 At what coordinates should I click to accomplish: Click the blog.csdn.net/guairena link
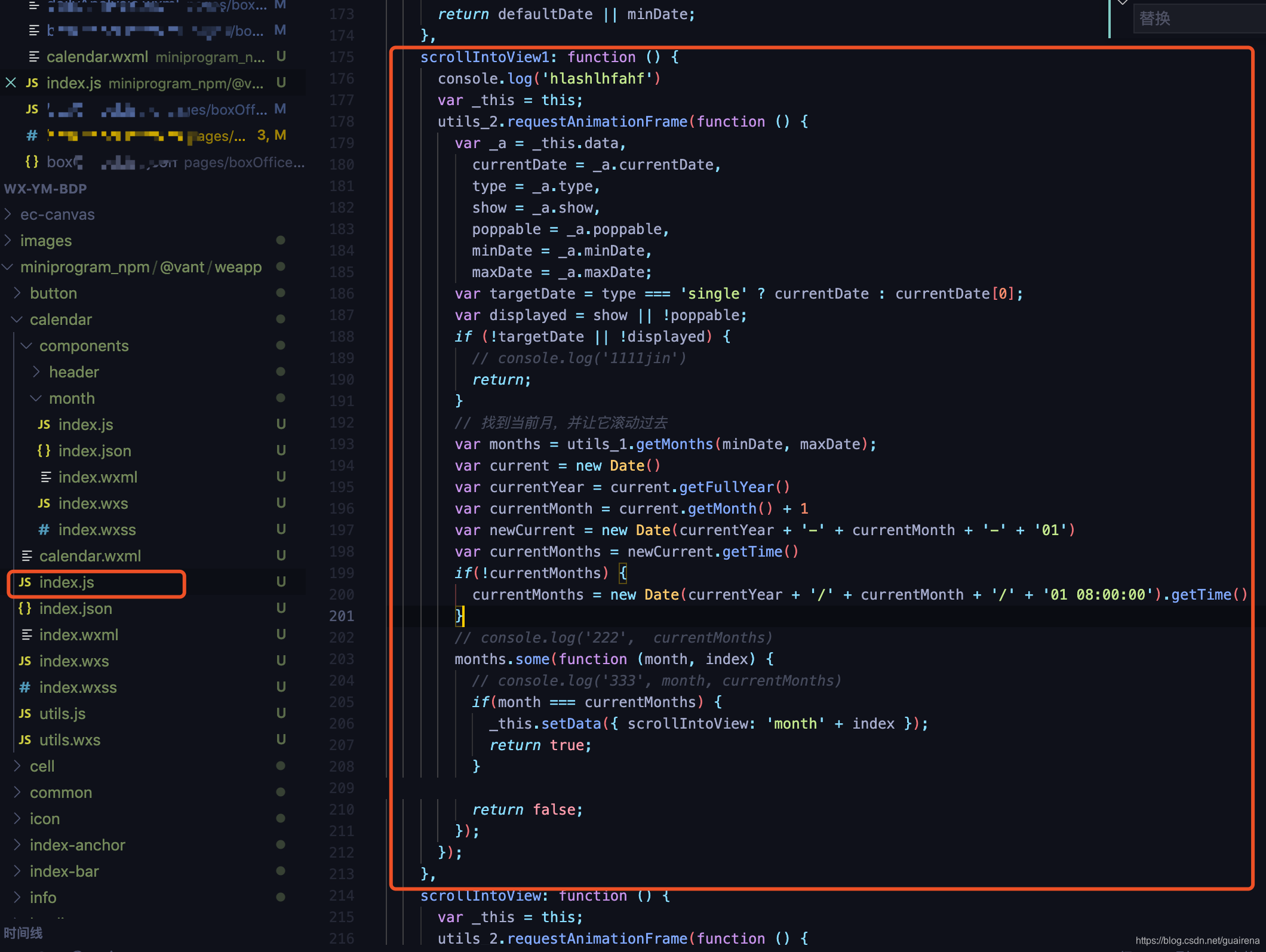1197,940
